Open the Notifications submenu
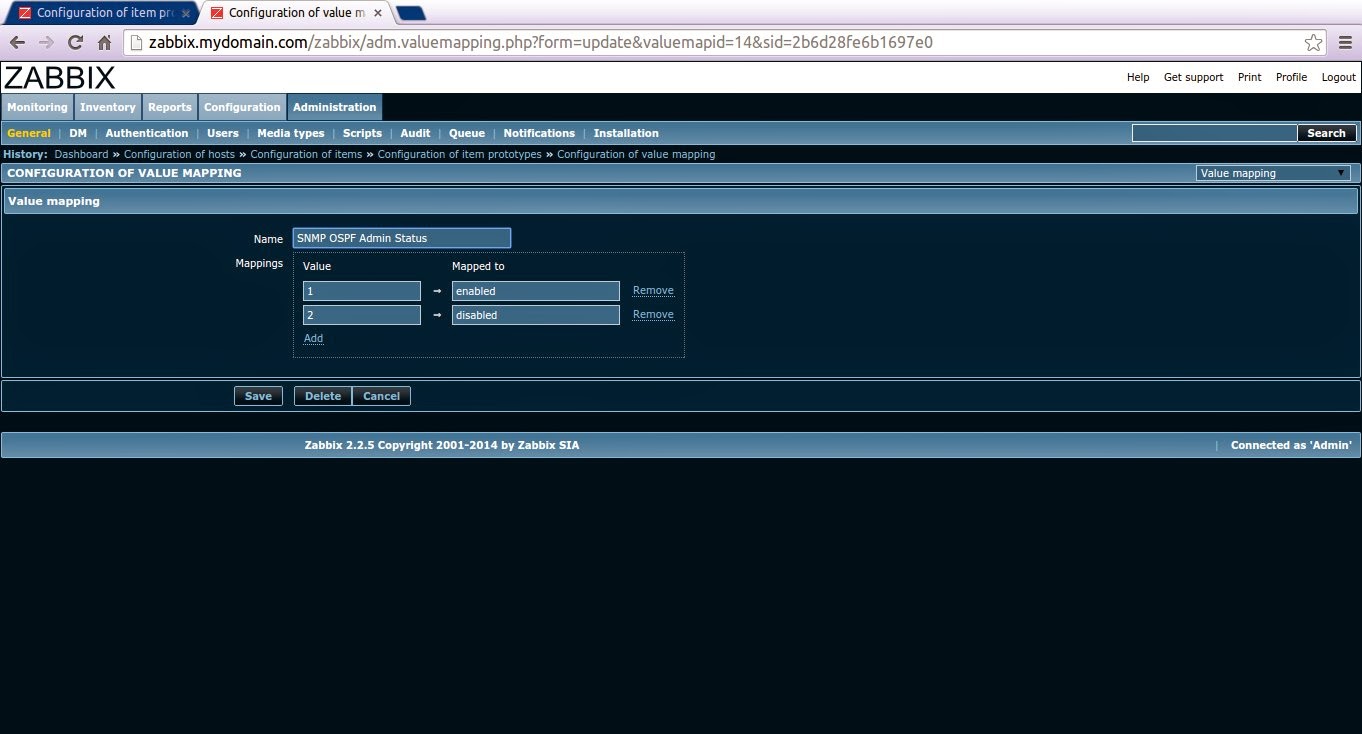 (539, 133)
